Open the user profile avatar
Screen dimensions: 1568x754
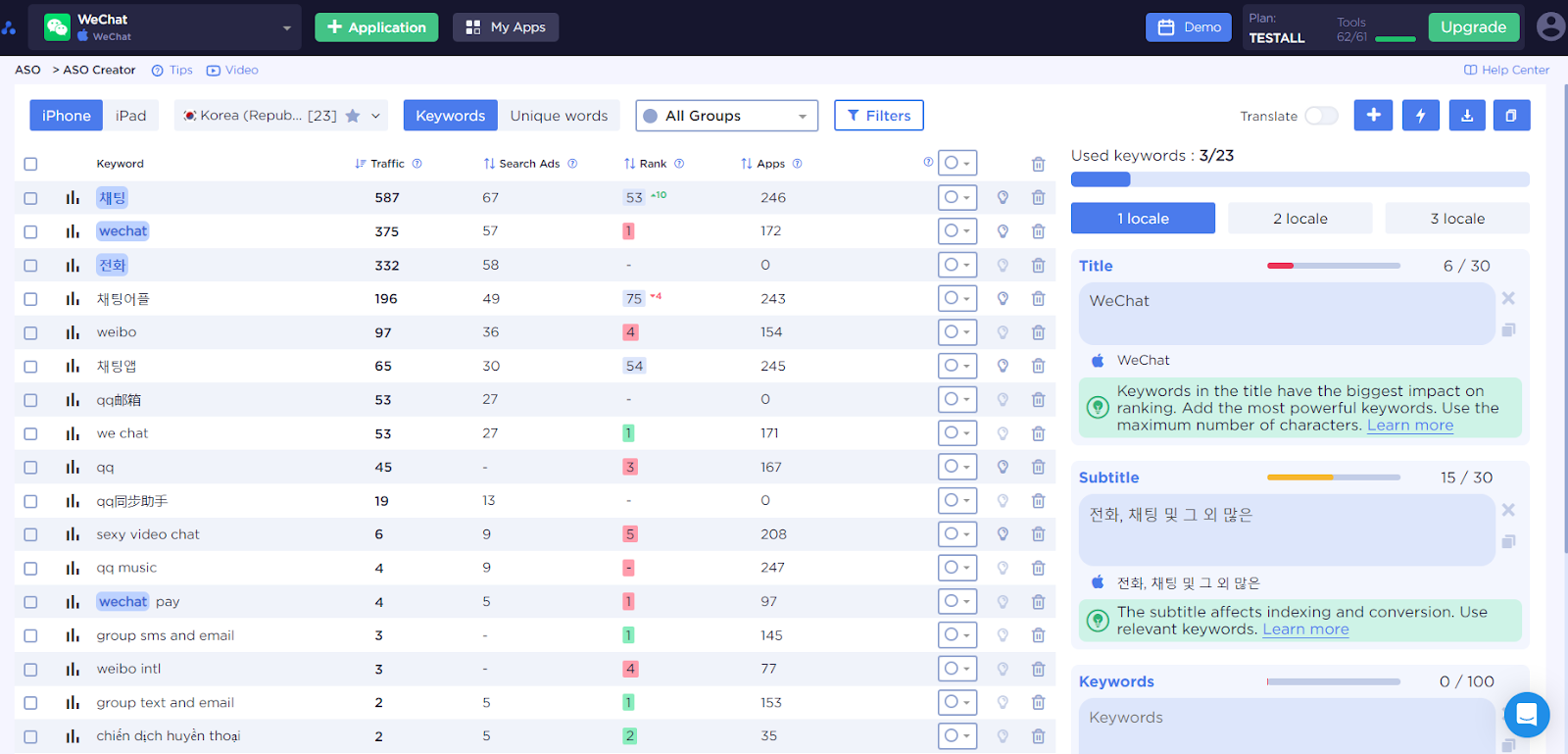click(1550, 26)
